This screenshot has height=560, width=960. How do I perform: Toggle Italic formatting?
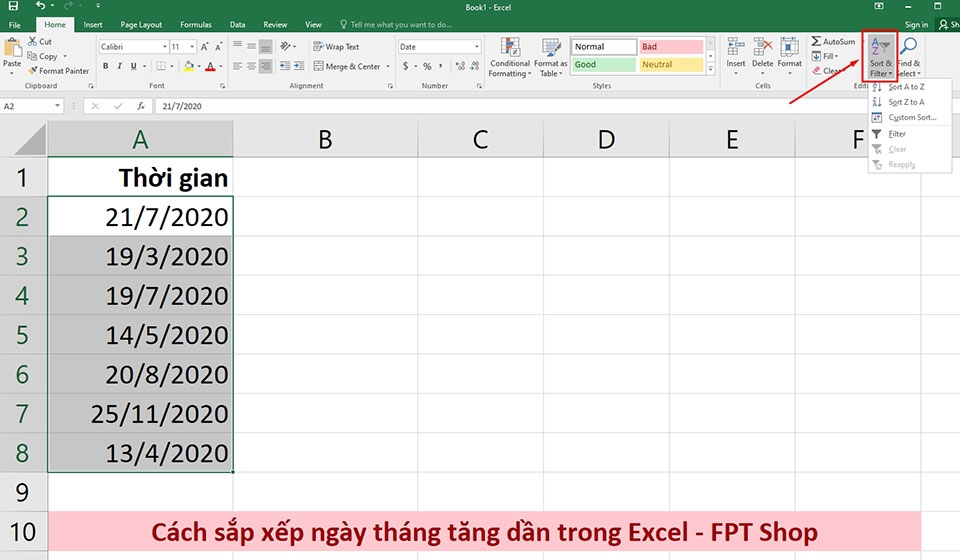click(119, 66)
